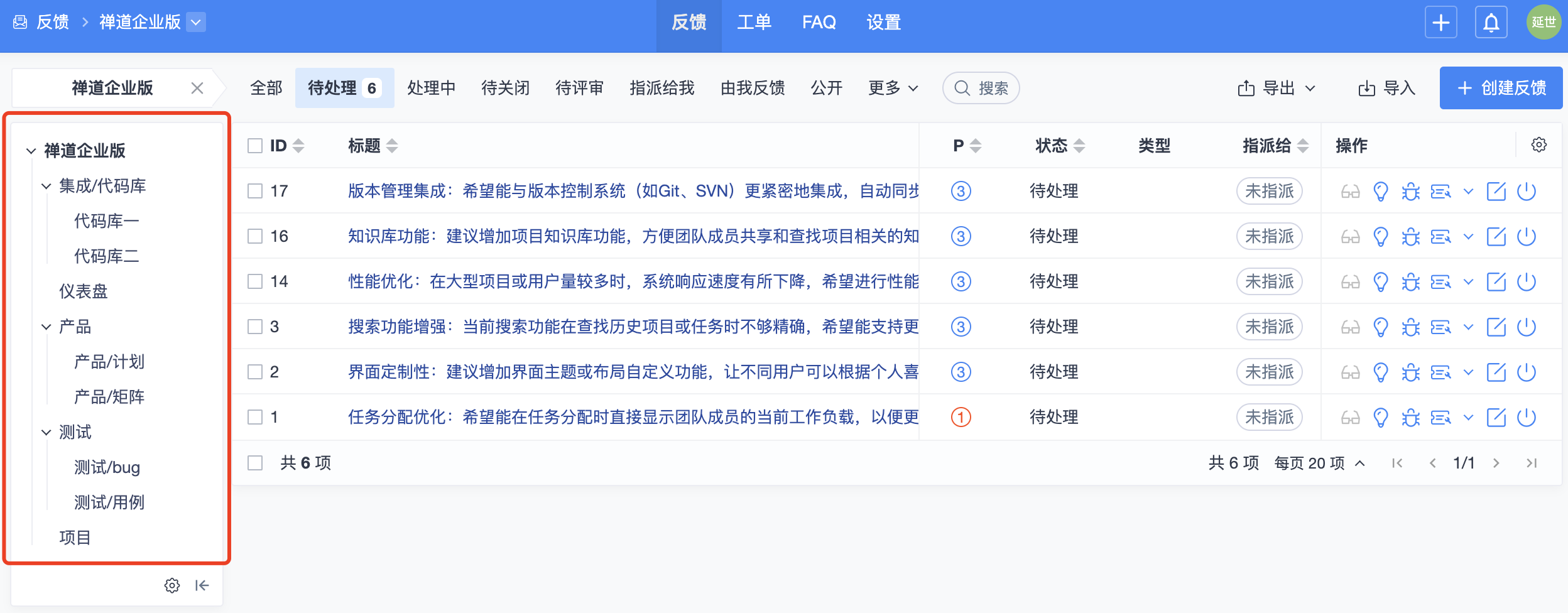Click the plus icon in the top bar

pyautogui.click(x=1440, y=23)
